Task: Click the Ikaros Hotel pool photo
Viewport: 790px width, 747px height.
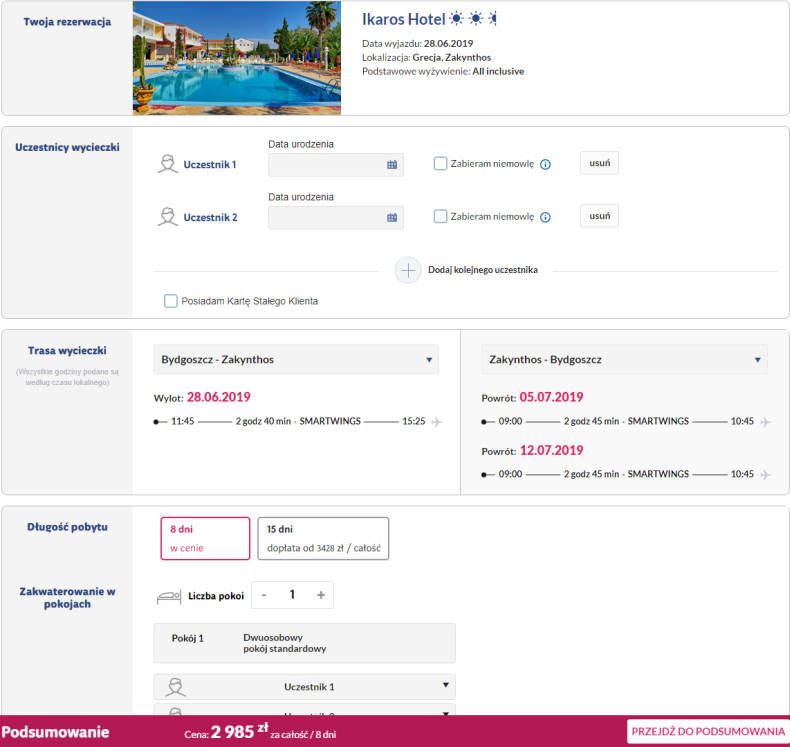Action: tap(237, 58)
